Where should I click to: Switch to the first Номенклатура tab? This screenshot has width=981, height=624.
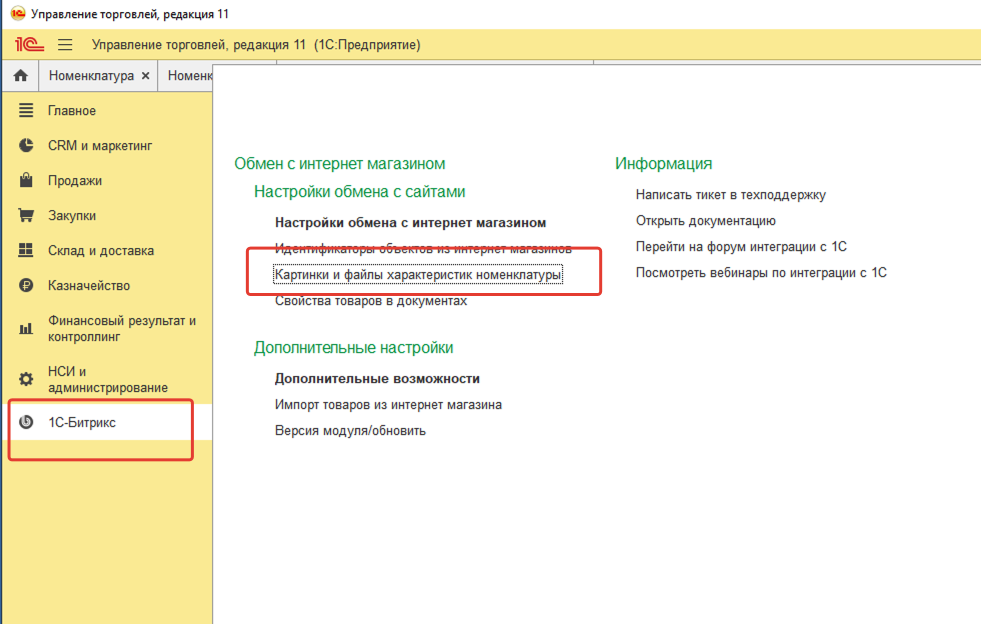pyautogui.click(x=90, y=76)
